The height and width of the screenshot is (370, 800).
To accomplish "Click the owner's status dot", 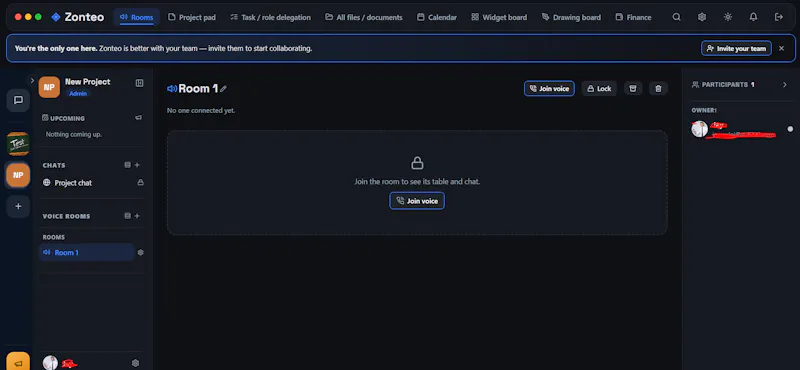I will coord(790,129).
